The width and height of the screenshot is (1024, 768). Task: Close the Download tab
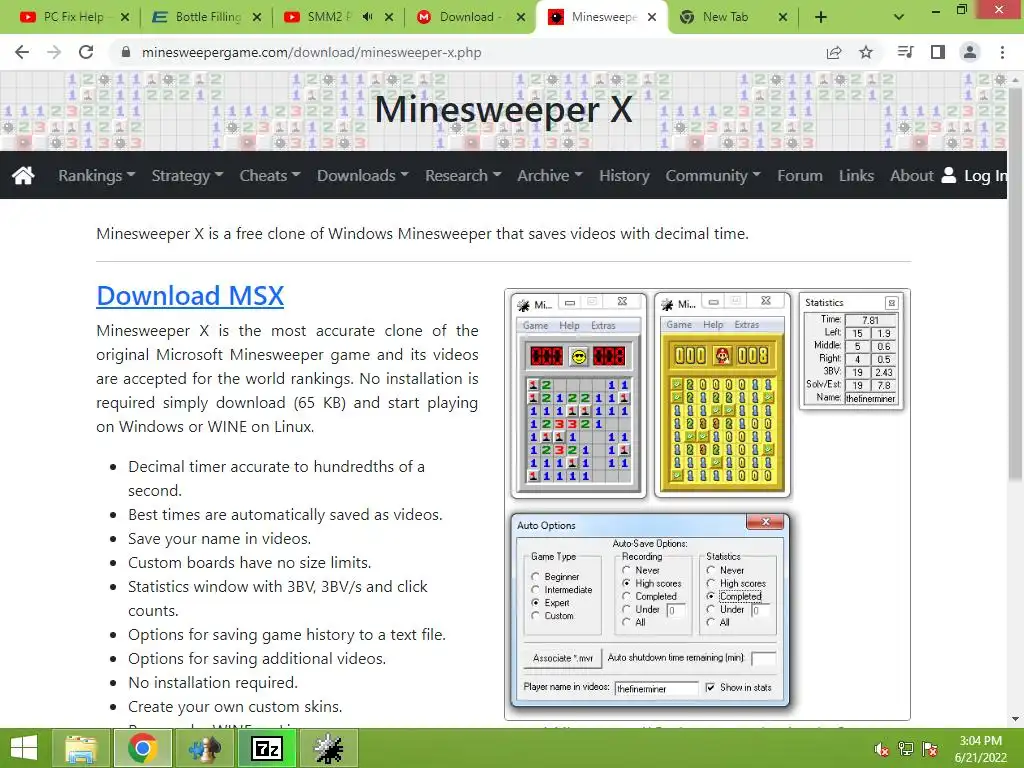pos(520,18)
